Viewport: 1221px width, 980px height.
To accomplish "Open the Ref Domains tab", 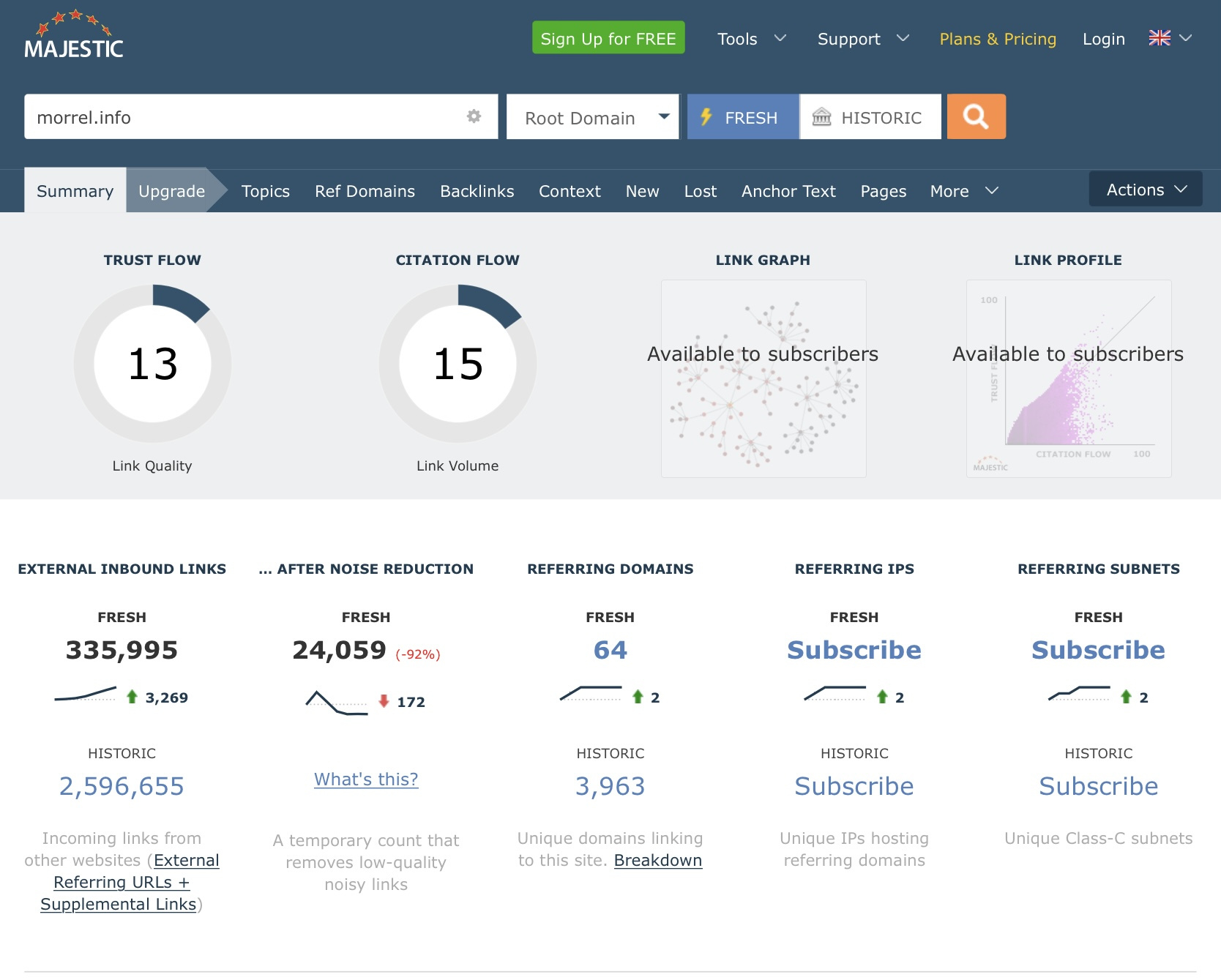I will point(365,191).
